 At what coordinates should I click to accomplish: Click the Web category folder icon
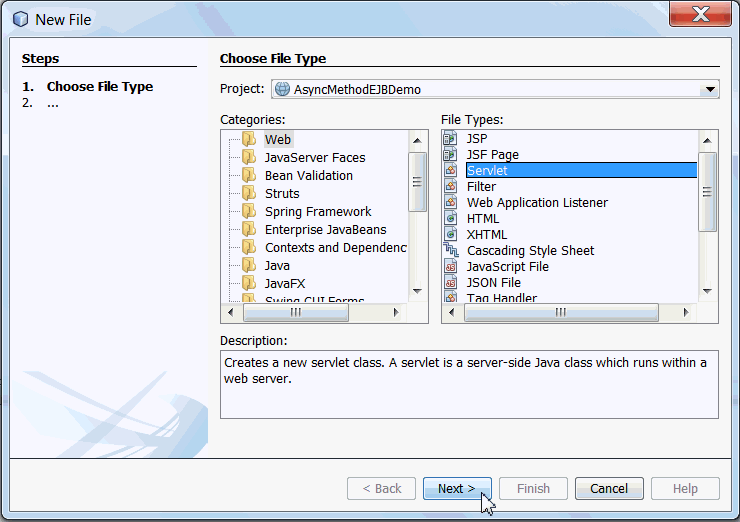(x=249, y=139)
